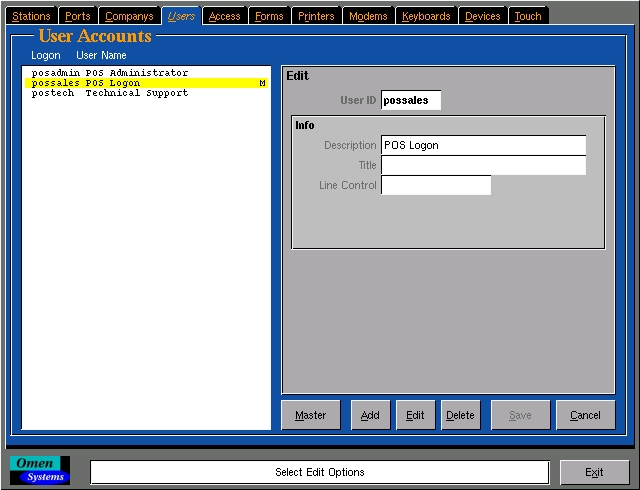640x490 pixels.
Task: Go to the Companys tab
Action: [x=129, y=16]
